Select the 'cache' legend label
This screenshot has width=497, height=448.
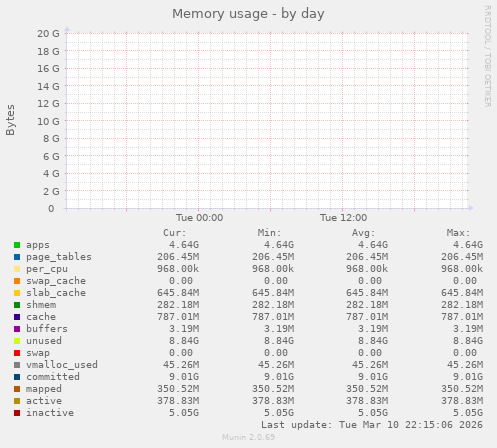(41, 317)
